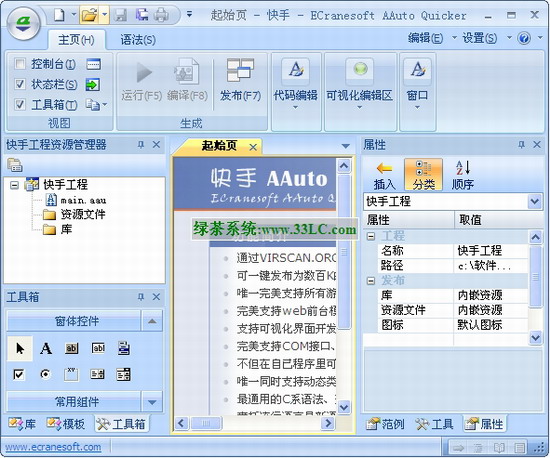Switch to the 模板 bottom tab
550x458 pixels.
(x=66, y=424)
